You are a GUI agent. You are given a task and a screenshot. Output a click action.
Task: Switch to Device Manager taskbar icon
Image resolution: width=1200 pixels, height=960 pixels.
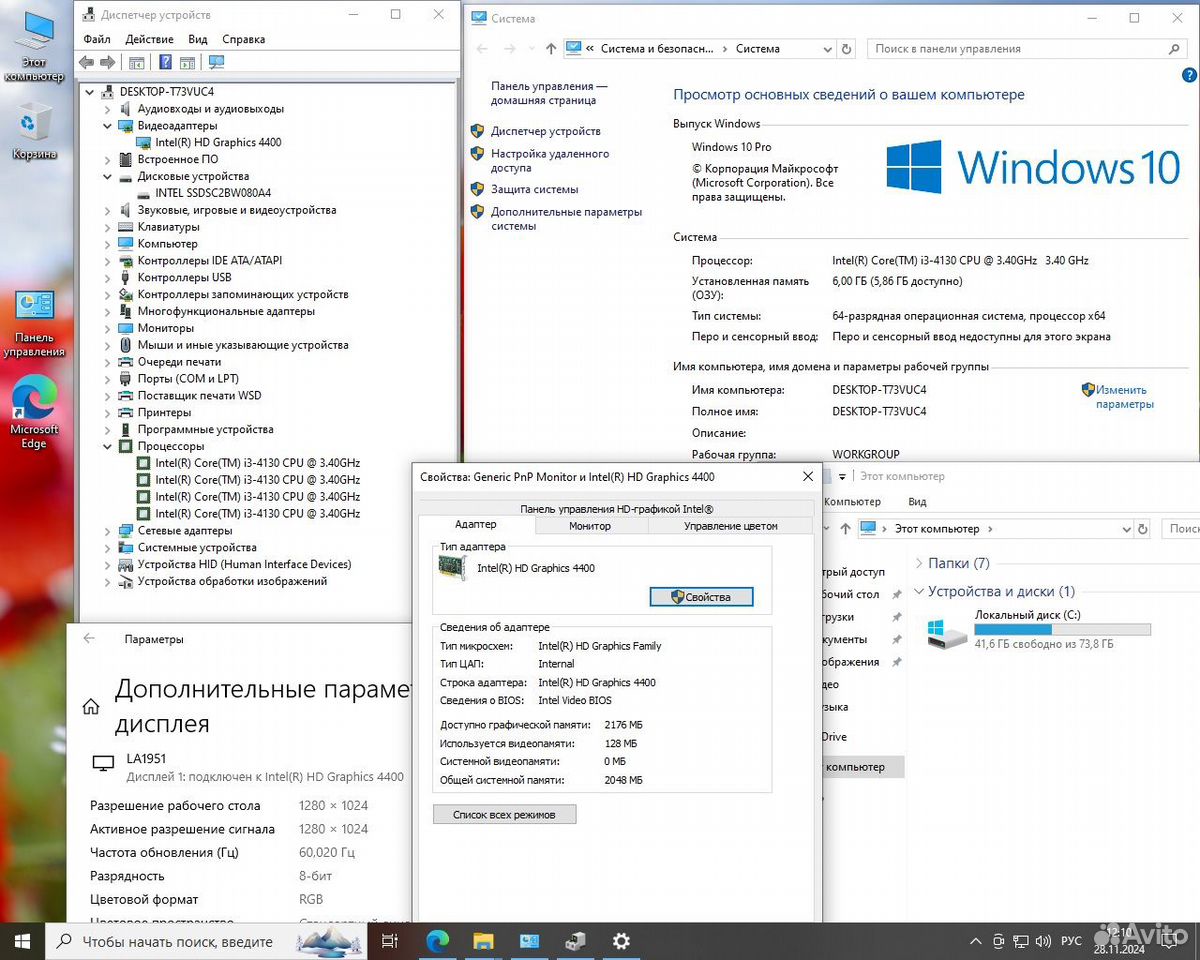pos(575,941)
